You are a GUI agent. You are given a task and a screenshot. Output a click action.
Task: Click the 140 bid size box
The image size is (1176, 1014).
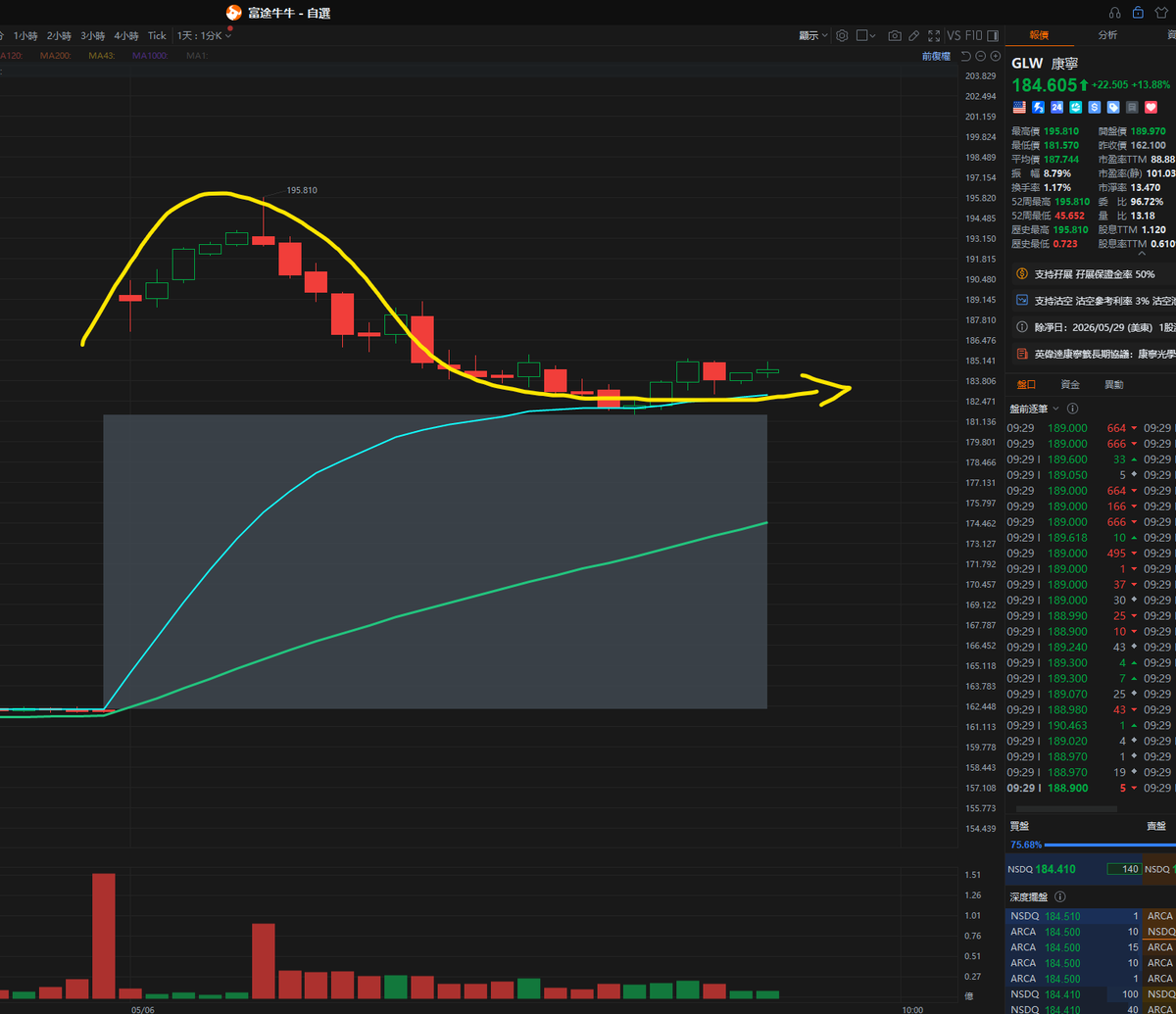point(1123,868)
